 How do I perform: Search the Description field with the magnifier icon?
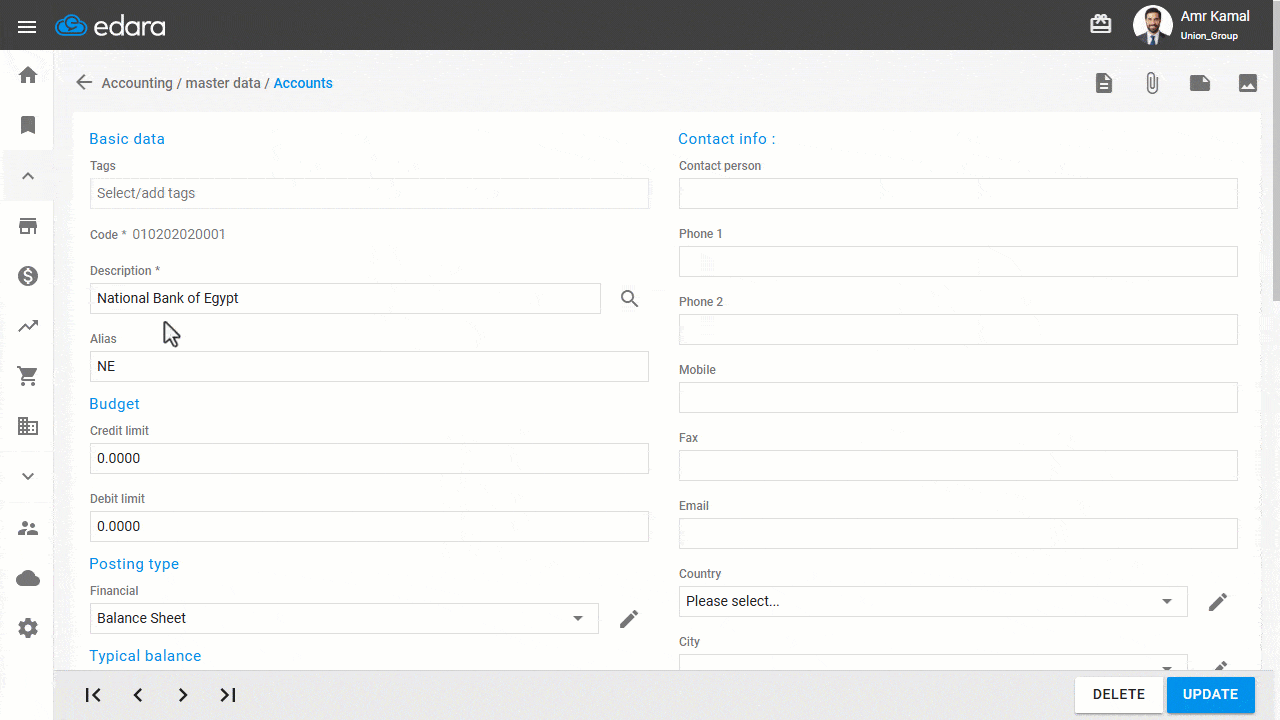[629, 298]
